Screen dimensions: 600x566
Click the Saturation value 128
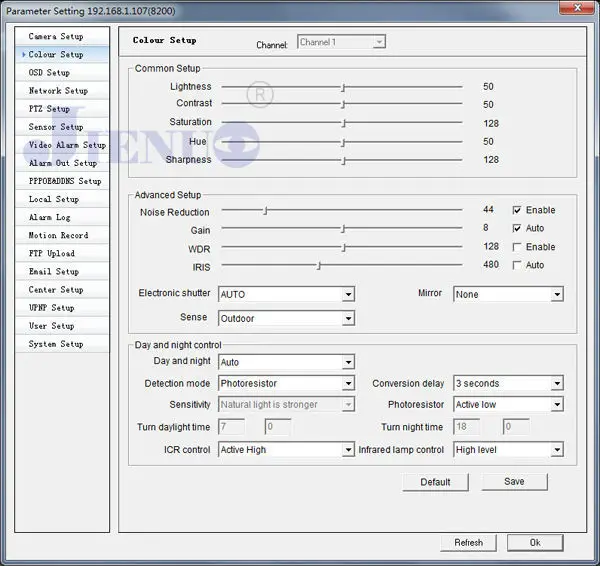click(491, 123)
